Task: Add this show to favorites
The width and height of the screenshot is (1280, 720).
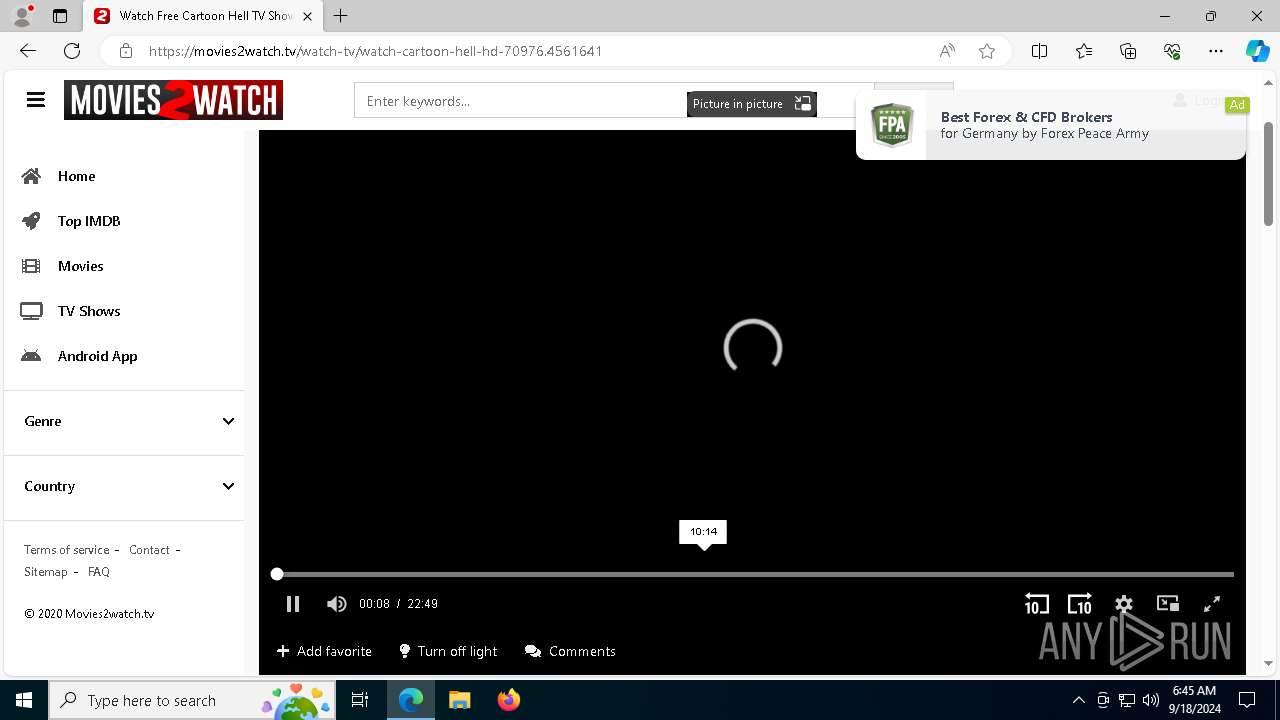Action: 324,651
